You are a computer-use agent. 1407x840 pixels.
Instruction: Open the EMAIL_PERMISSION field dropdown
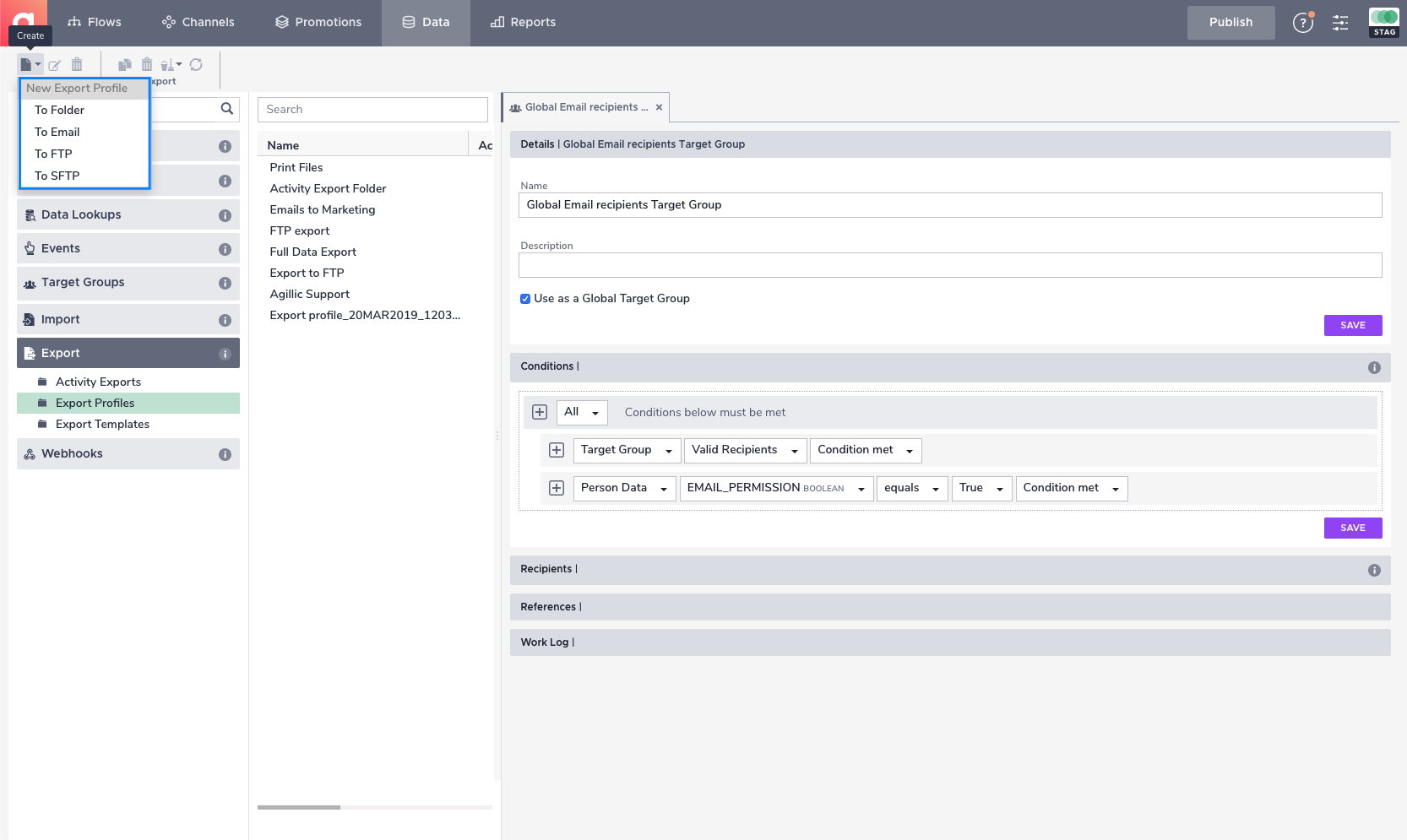click(x=776, y=488)
